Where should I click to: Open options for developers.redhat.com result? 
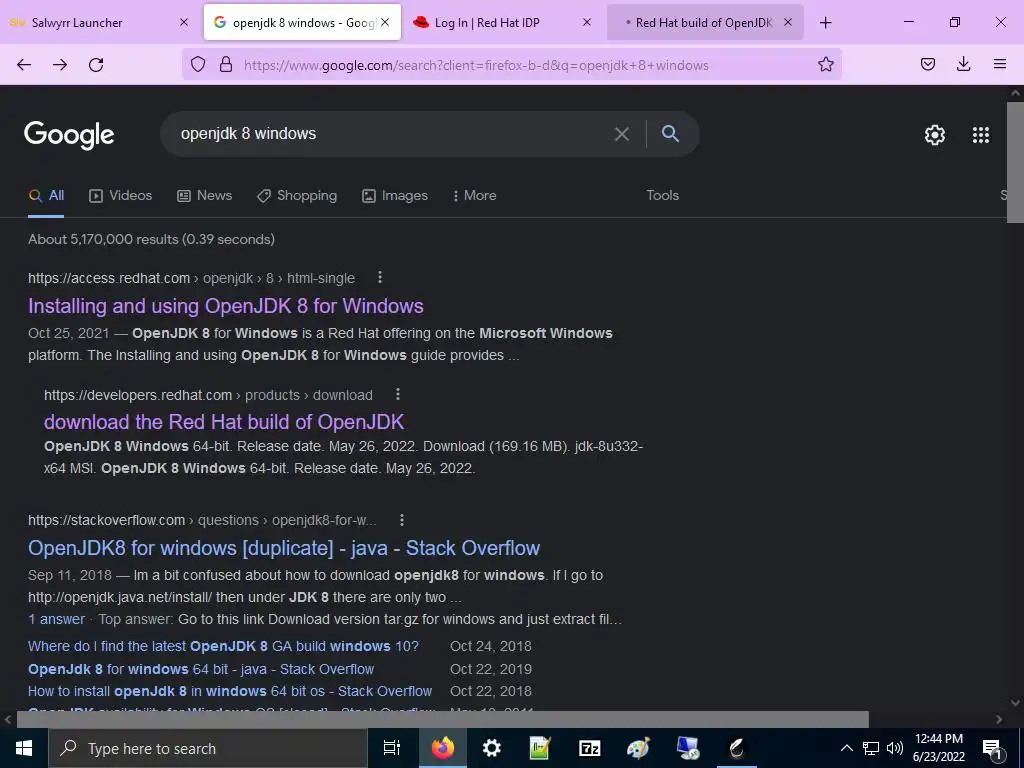click(398, 394)
